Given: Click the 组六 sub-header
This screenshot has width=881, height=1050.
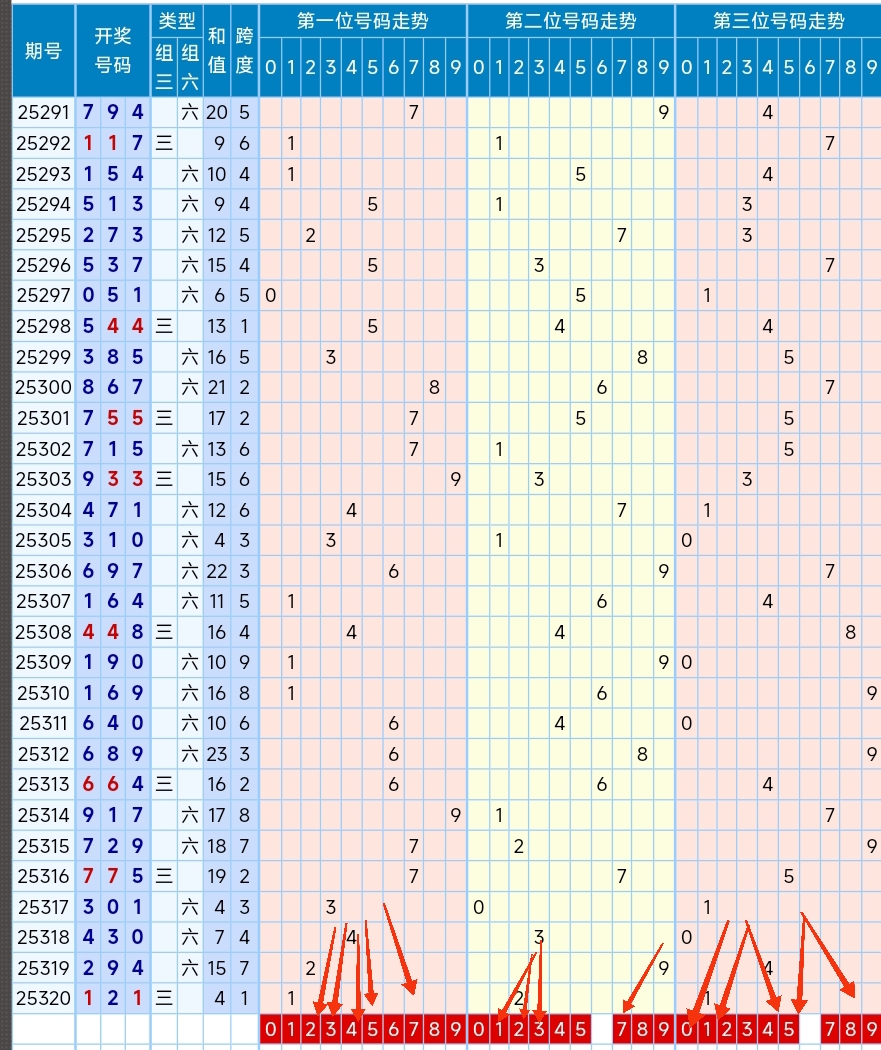Looking at the screenshot, I should 190,67.
